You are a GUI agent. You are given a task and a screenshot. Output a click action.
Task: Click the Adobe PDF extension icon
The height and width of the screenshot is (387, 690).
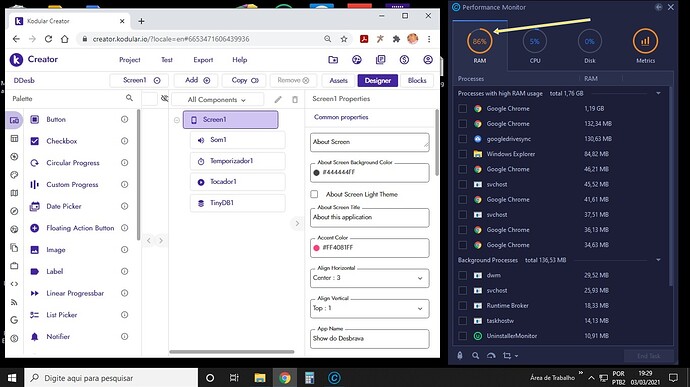[364, 39]
